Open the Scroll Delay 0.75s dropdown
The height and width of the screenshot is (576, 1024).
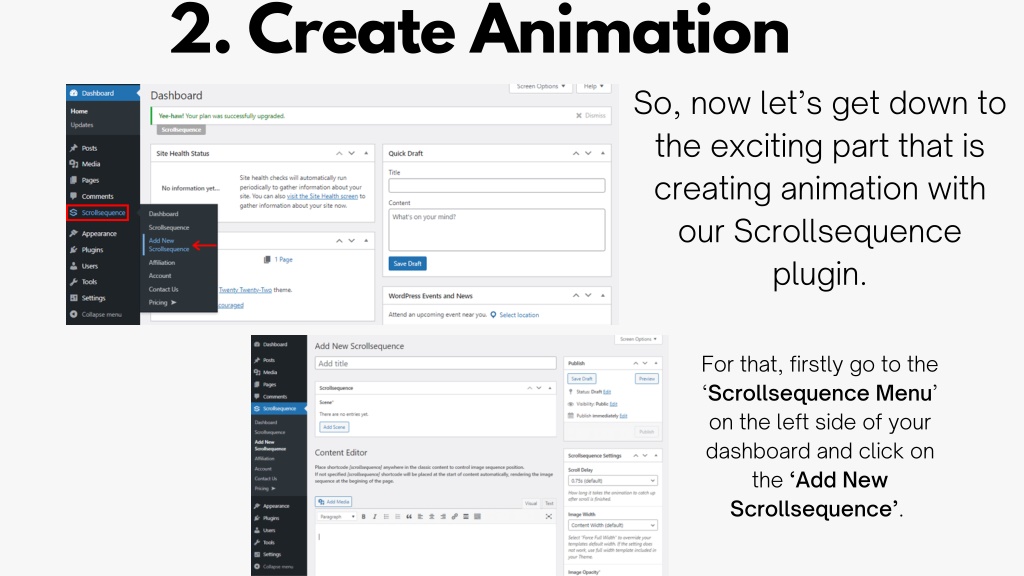tap(612, 481)
